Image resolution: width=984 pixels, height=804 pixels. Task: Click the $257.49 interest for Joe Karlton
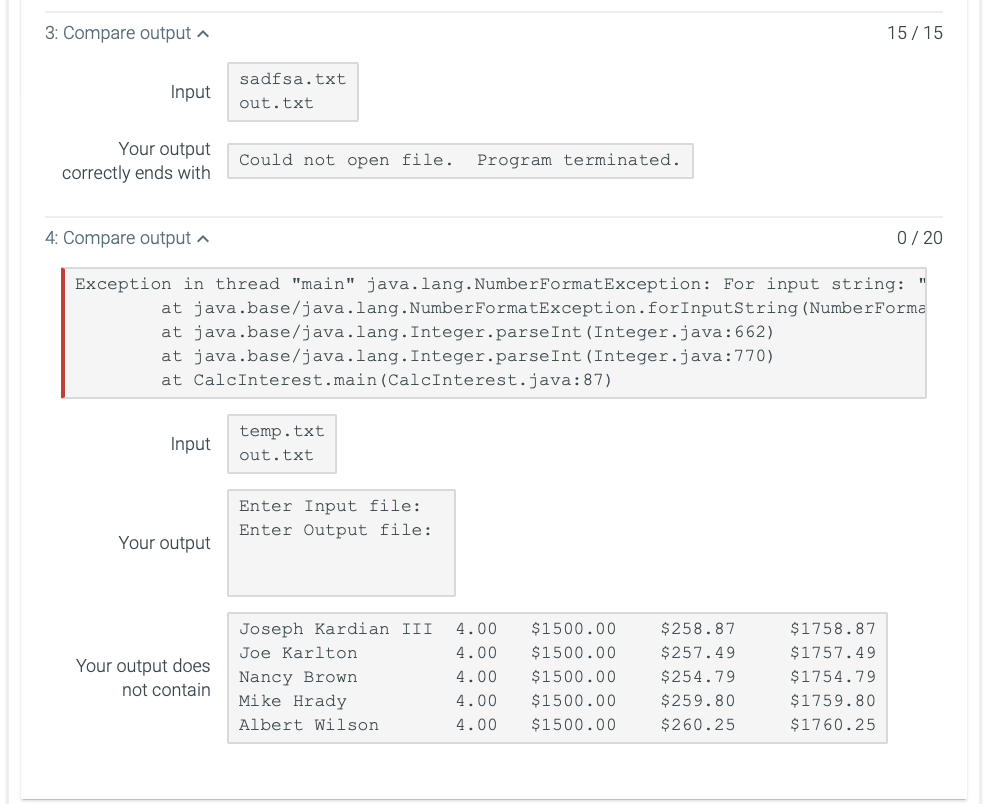[x=698, y=653]
